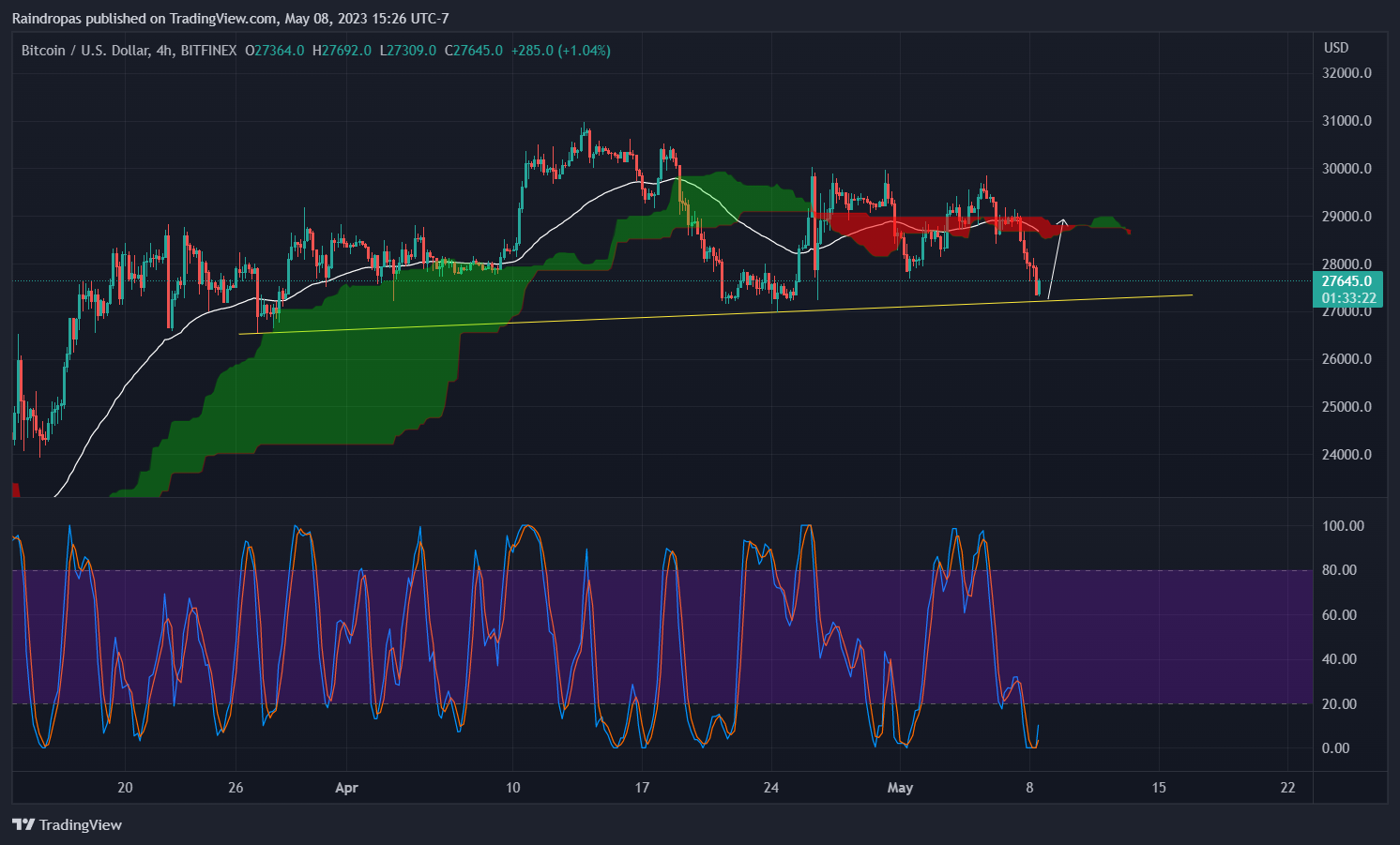
Task: Click the 31000.0 price axis label
Action: [x=1347, y=121]
